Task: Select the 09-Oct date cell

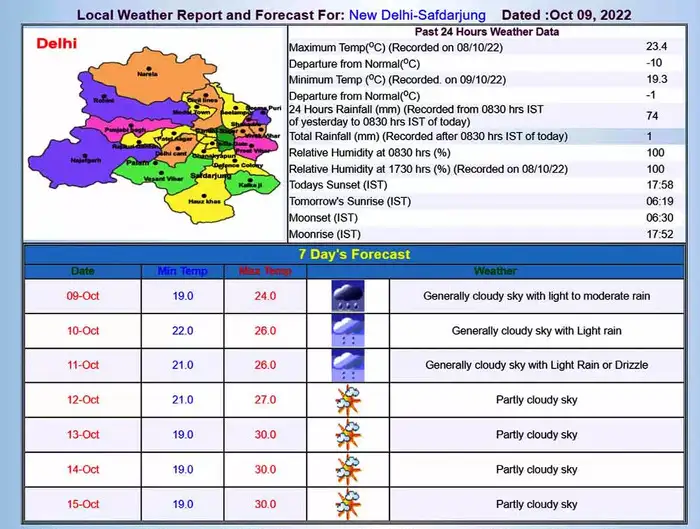Action: coord(83,296)
